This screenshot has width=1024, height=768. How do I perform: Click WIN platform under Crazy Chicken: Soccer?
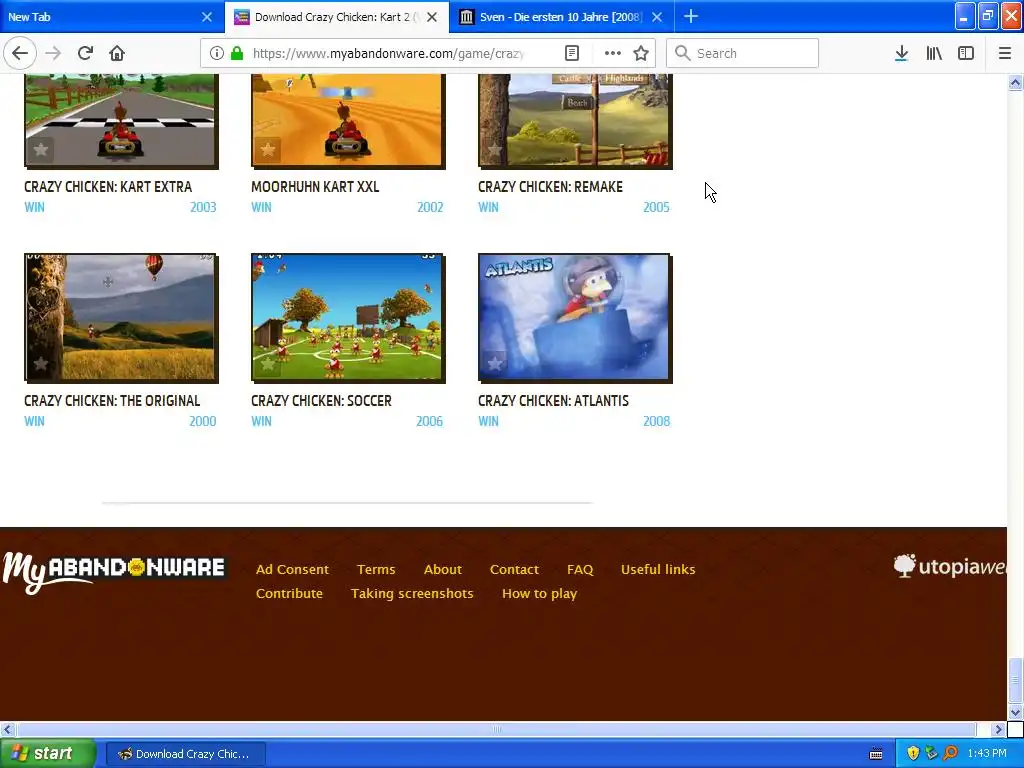click(x=261, y=421)
